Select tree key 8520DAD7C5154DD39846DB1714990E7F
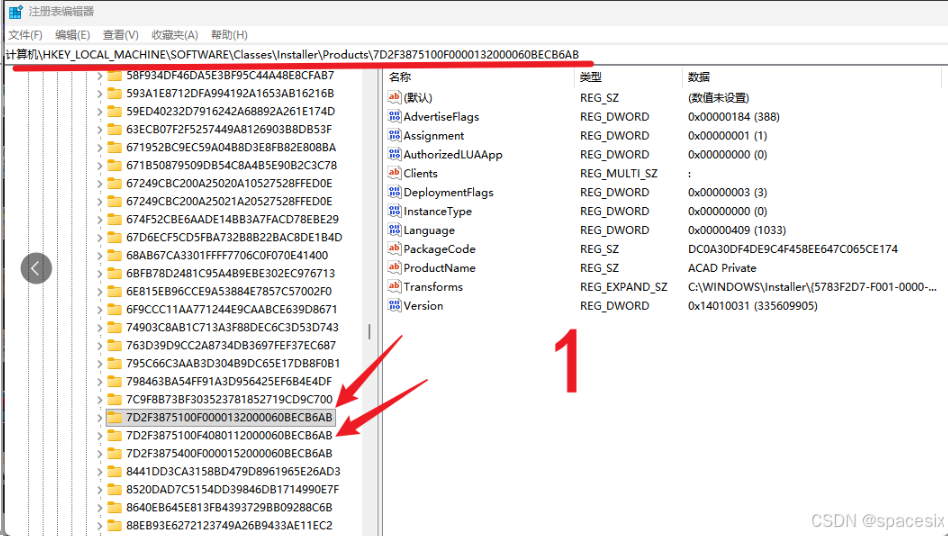This screenshot has height=536, width=948. (x=233, y=489)
